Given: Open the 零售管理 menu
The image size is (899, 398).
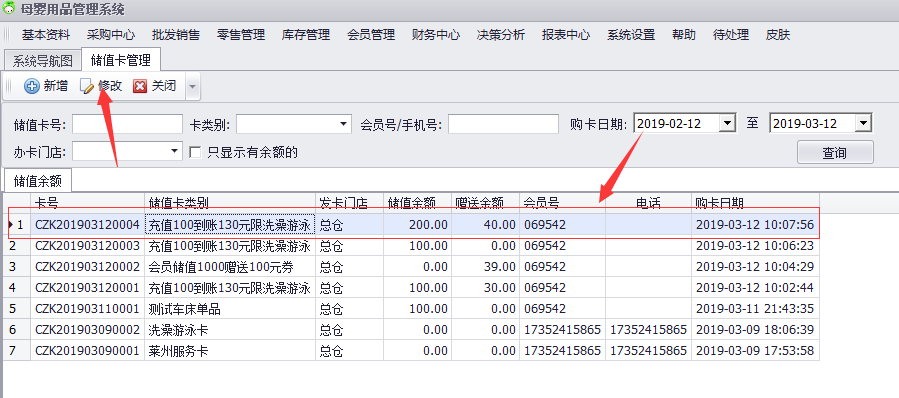Looking at the screenshot, I should coord(241,35).
